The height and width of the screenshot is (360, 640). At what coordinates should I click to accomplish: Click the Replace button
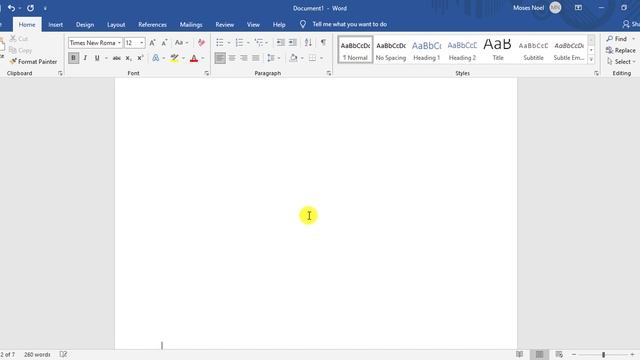[621, 50]
